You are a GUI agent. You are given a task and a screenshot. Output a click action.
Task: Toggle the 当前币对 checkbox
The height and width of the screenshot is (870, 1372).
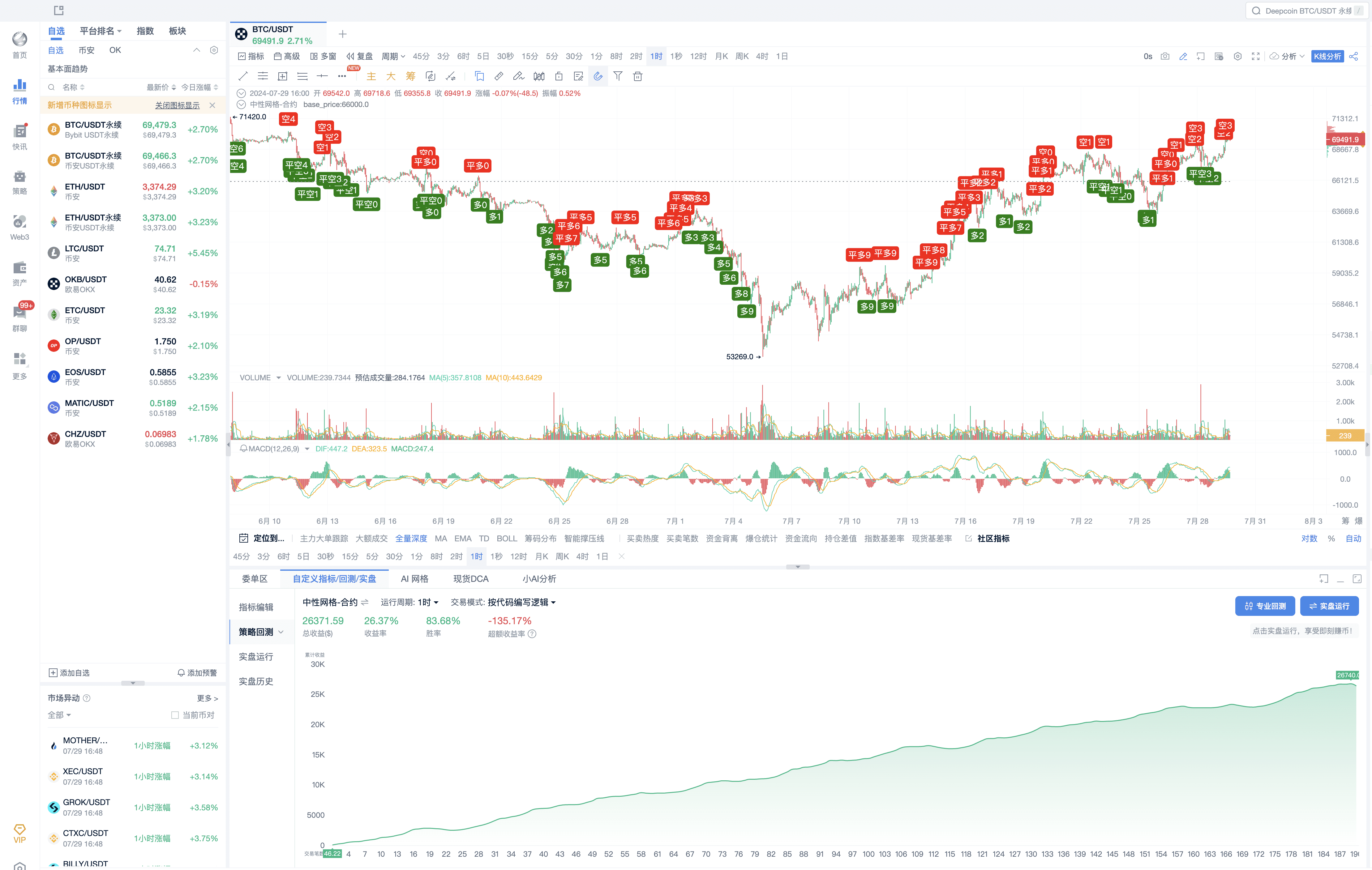175,716
